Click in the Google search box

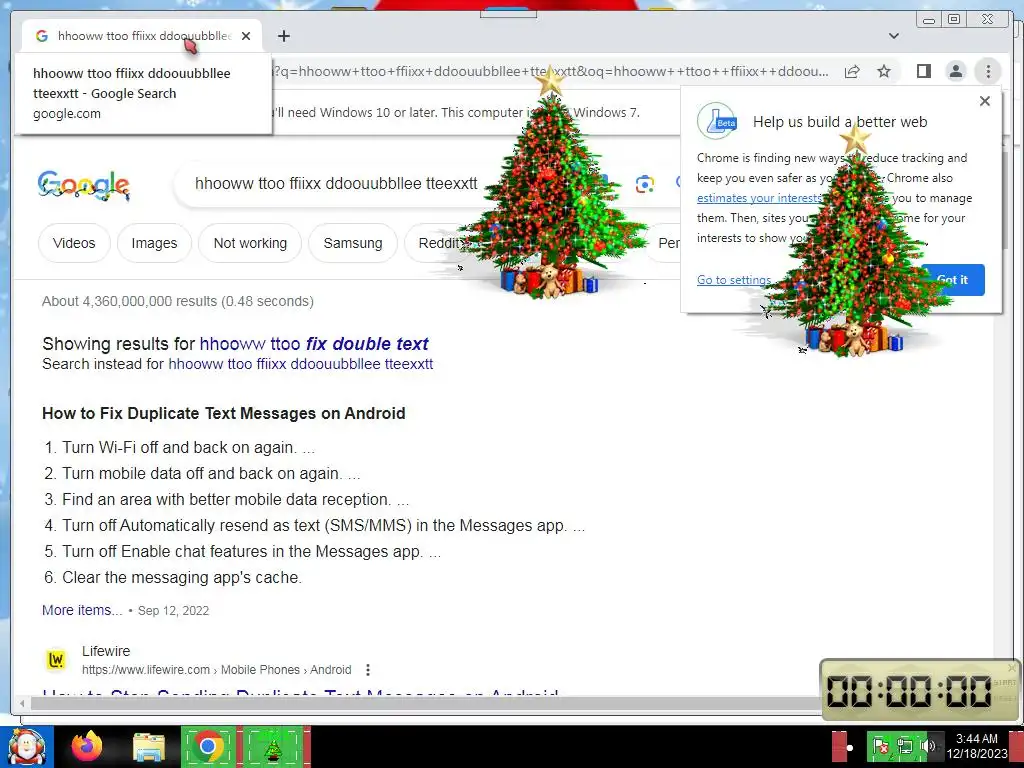(336, 184)
